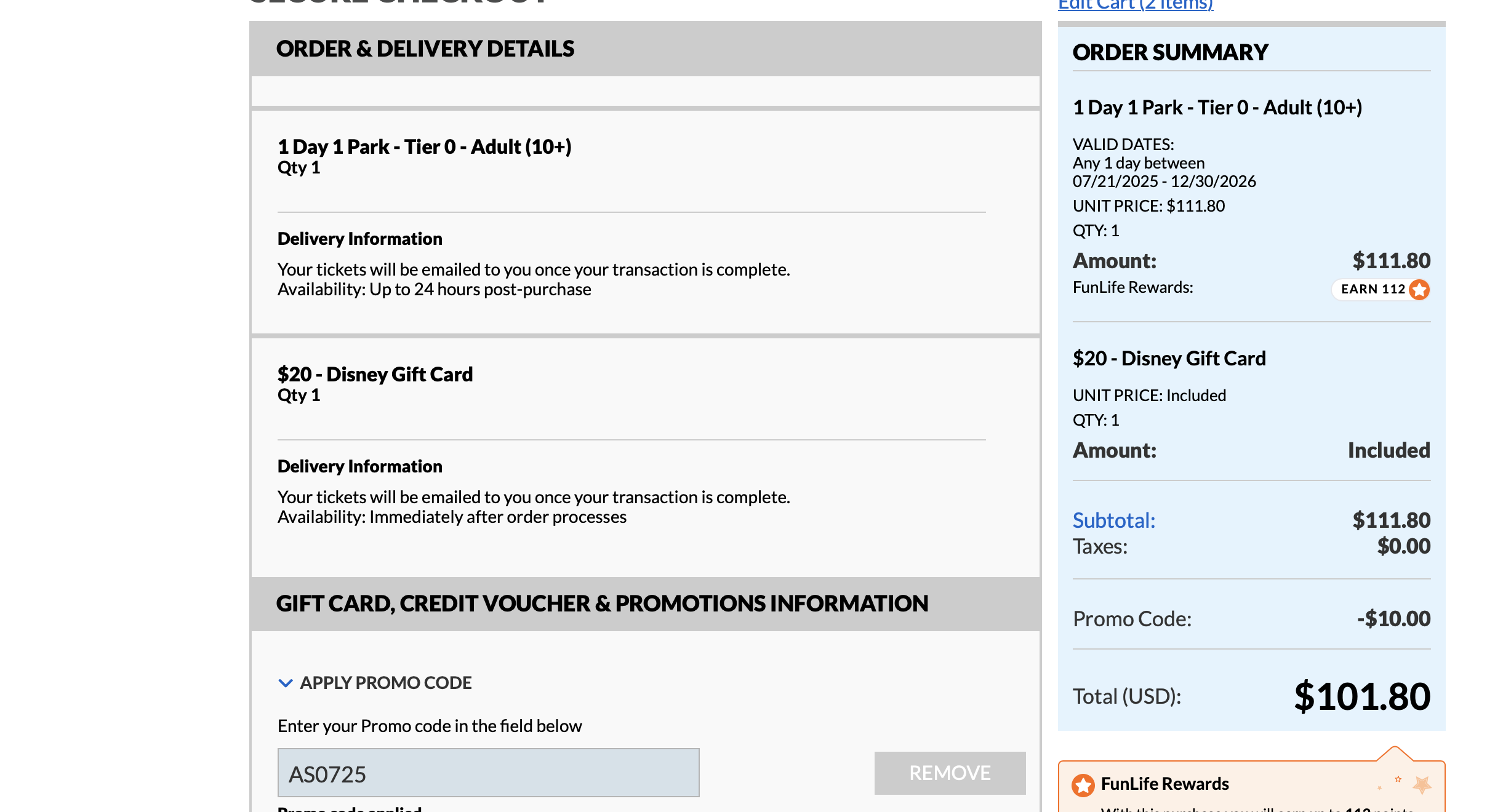
Task: Click the valid dates range 07/21/2025 - 12/30/2026
Action: pyautogui.click(x=1164, y=181)
